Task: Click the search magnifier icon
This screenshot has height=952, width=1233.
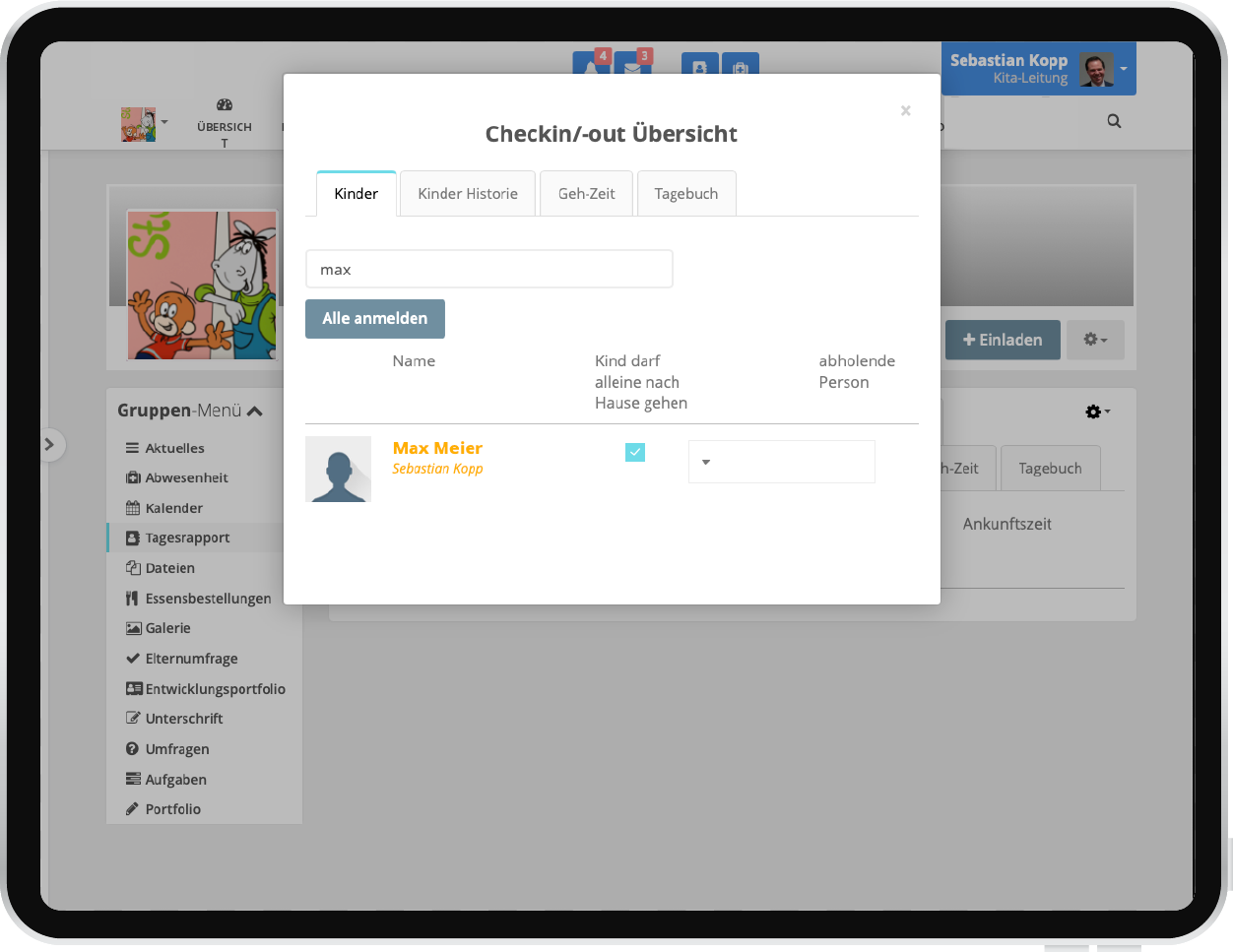Action: pos(1114,121)
